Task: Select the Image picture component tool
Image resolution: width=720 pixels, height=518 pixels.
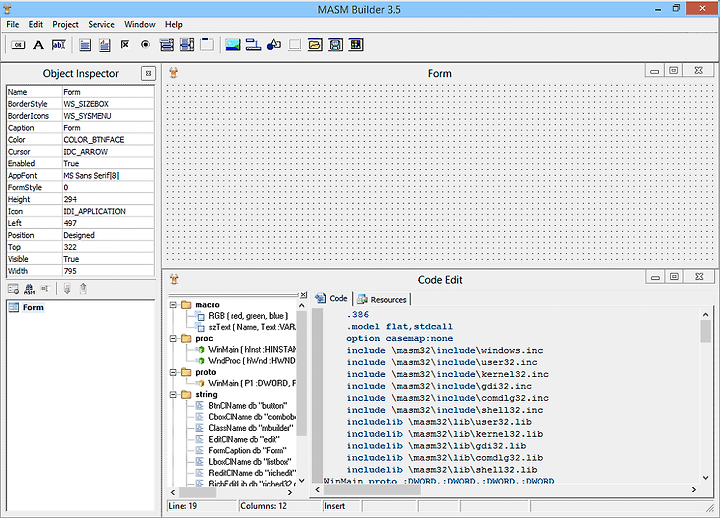Action: [x=233, y=45]
